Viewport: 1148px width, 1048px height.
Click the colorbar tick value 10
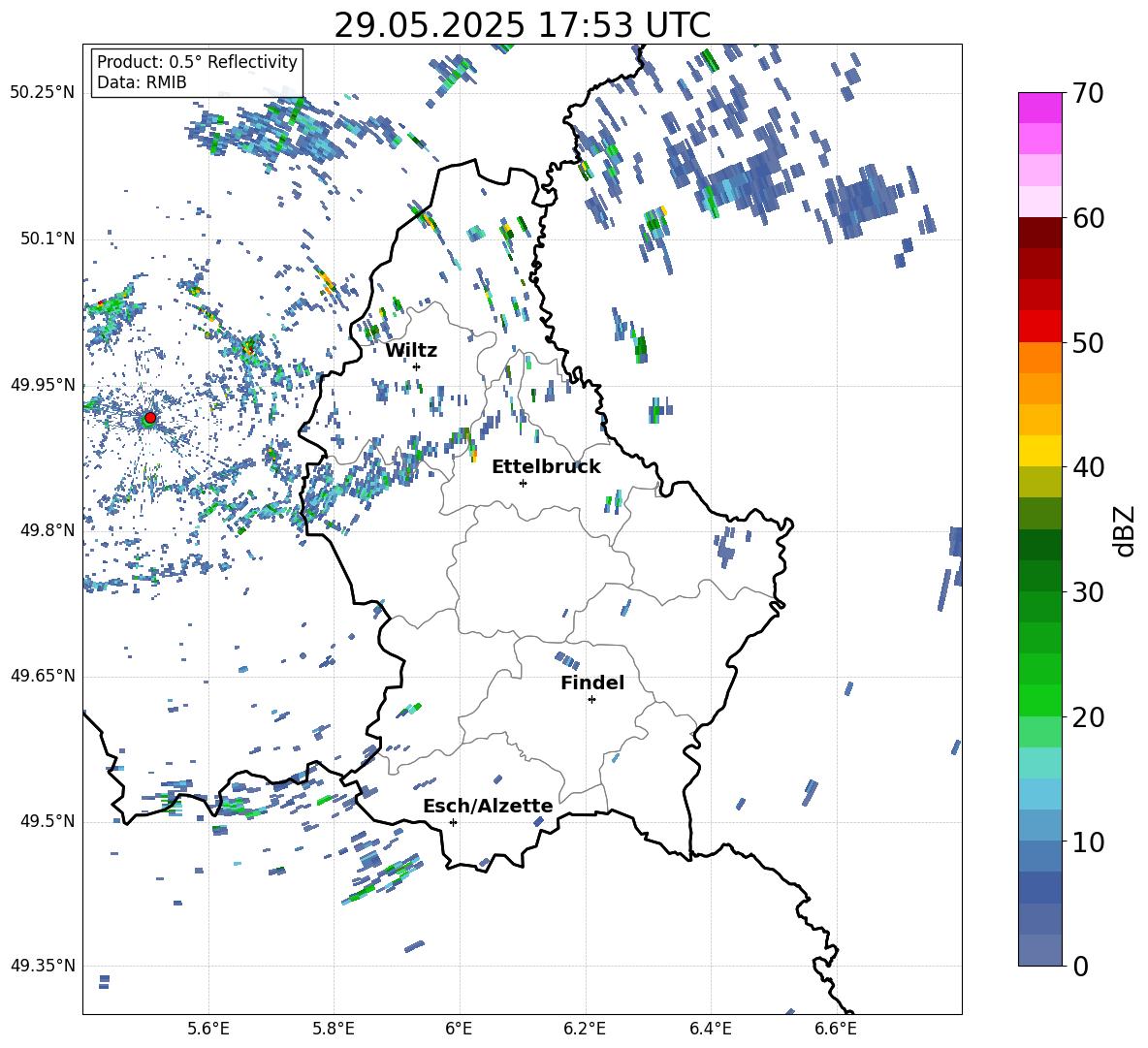pyautogui.click(x=1088, y=842)
